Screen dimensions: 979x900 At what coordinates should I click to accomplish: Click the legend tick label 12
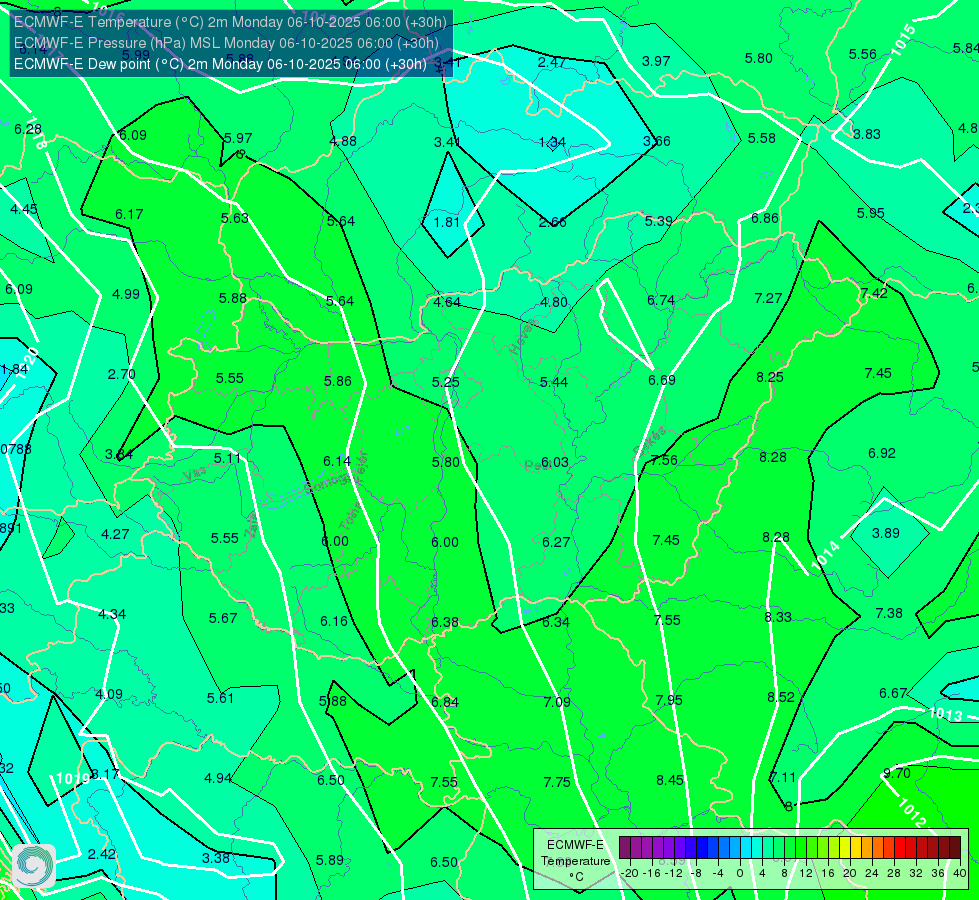tap(806, 873)
